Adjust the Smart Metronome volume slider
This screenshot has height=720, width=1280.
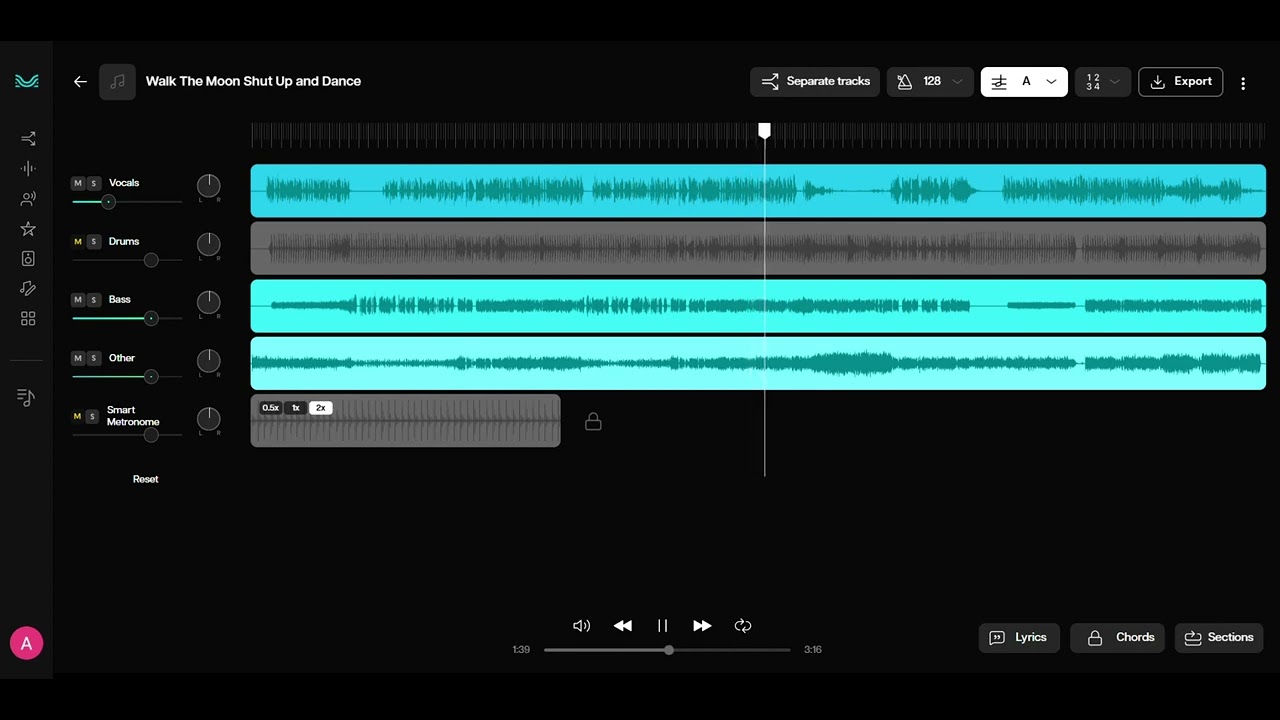pyautogui.click(x=127, y=435)
